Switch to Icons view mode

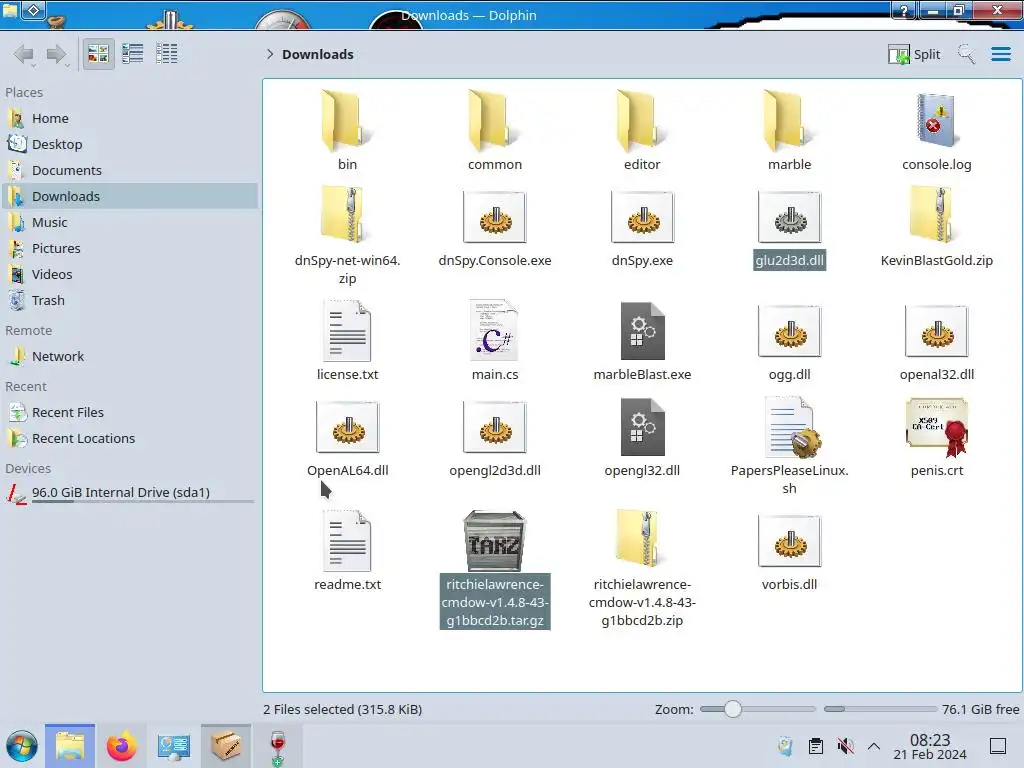[98, 54]
